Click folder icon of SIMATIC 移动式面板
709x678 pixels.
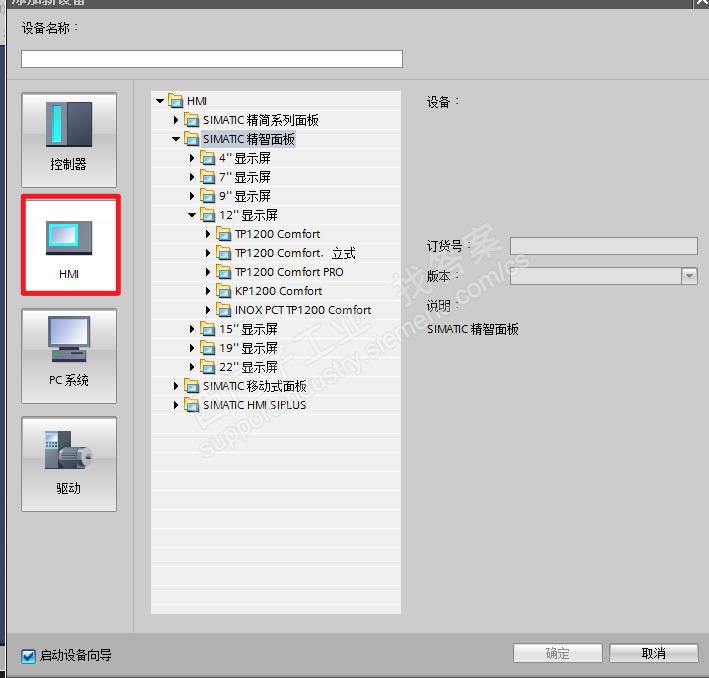pos(191,386)
